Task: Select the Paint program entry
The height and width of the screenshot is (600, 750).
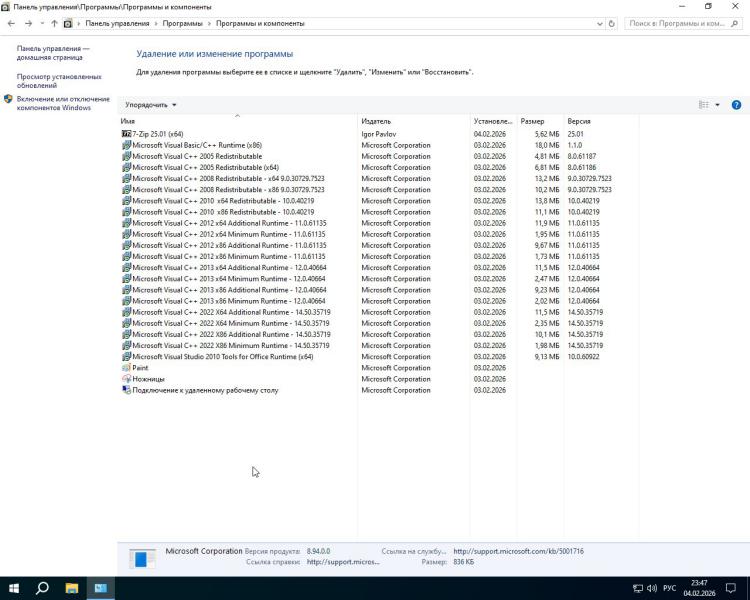Action: click(140, 368)
